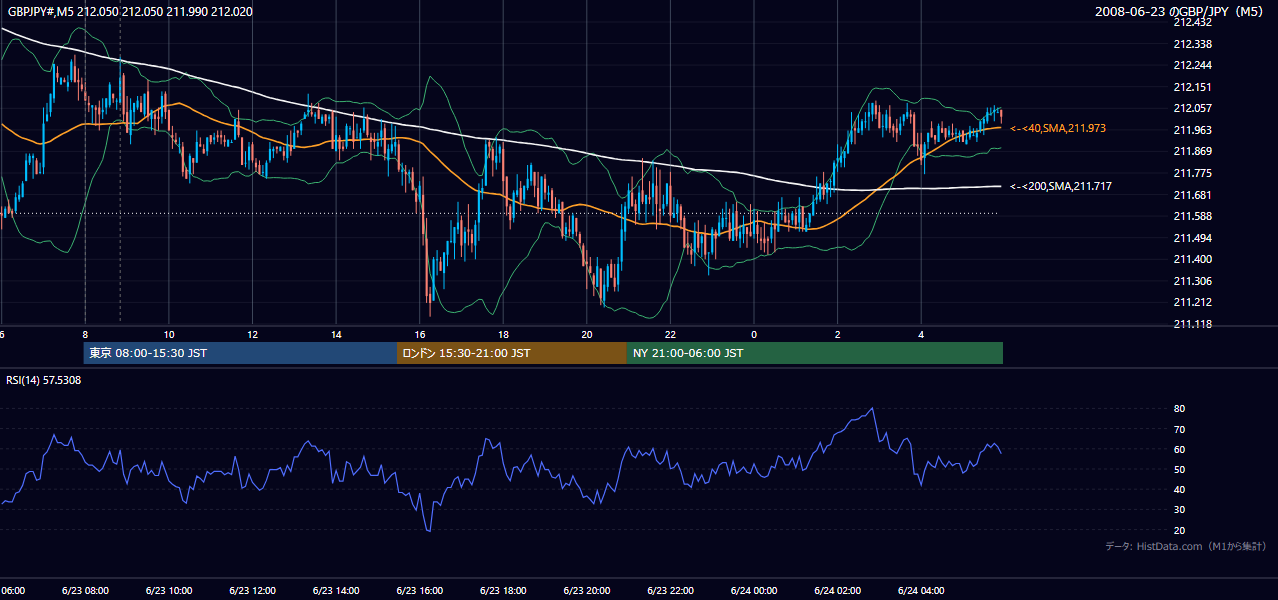The height and width of the screenshot is (600, 1278).
Task: Click the 6/23 20:00 time label
Action: 586,590
